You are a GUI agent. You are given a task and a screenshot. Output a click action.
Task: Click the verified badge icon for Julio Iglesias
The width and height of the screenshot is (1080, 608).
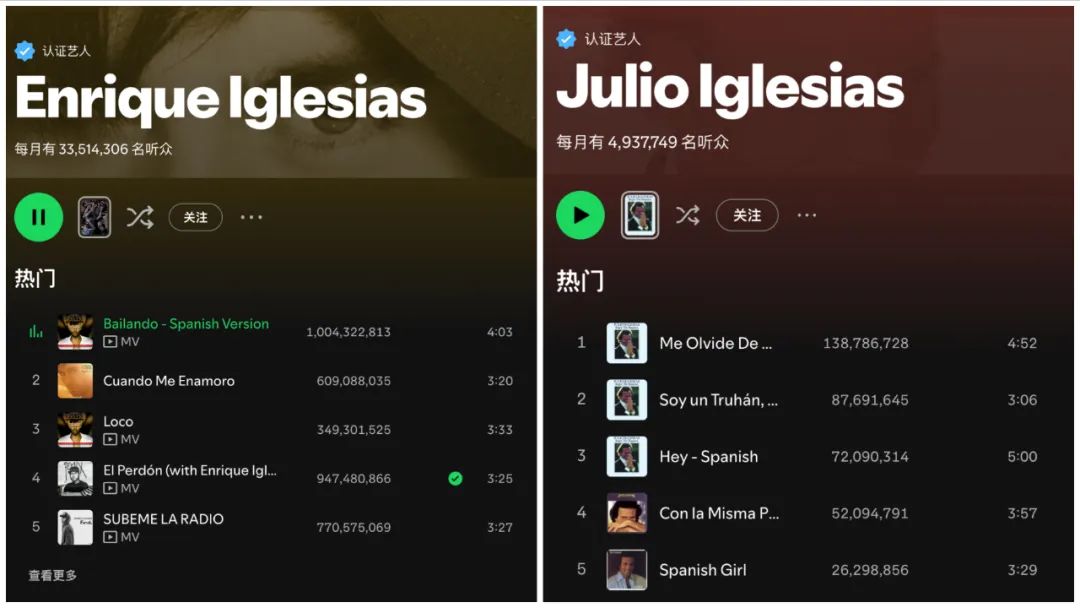click(566, 39)
